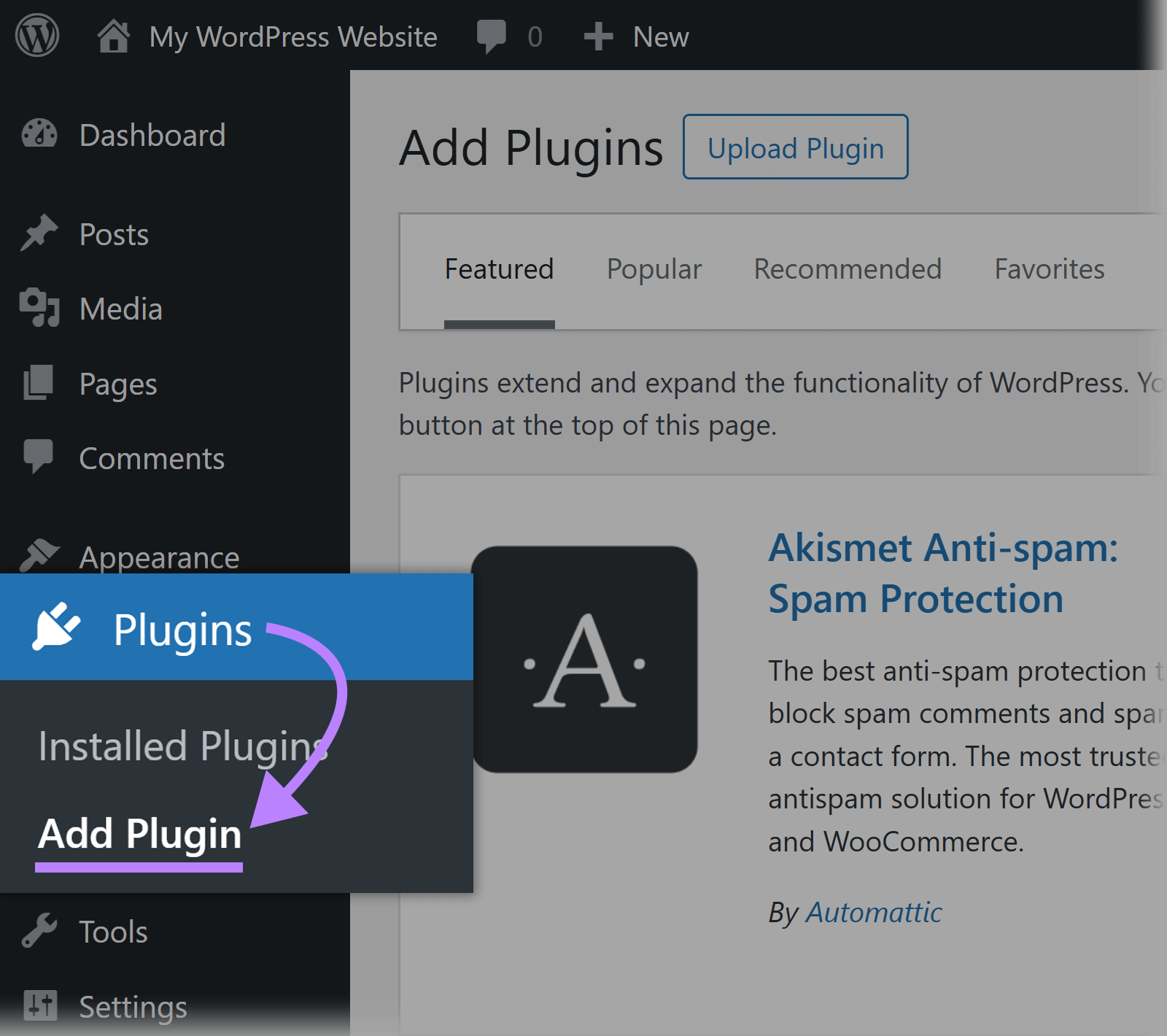1167x1036 pixels.
Task: Click the WordPress logo icon
Action: 36,35
